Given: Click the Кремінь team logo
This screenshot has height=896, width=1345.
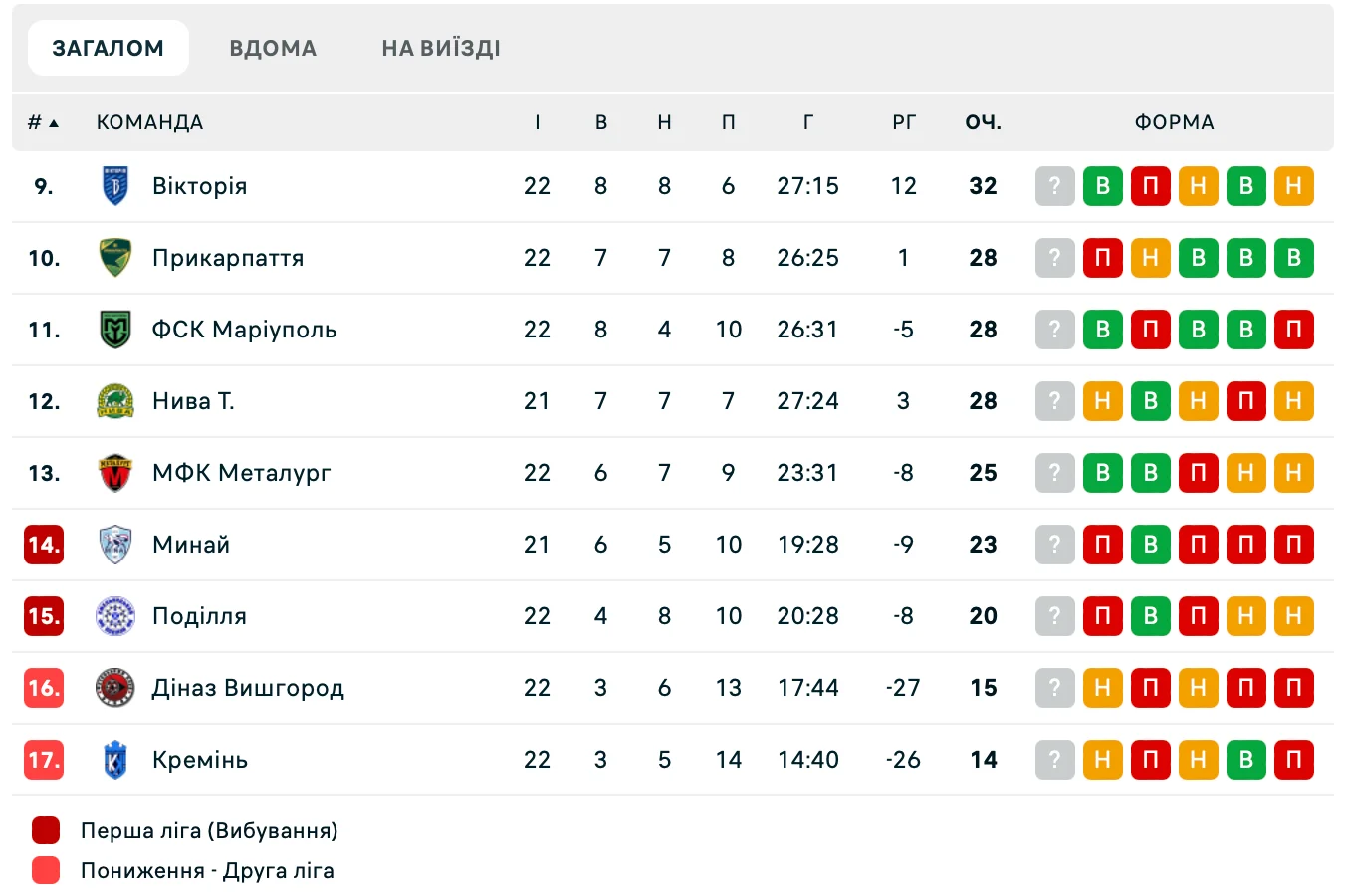Looking at the screenshot, I should 115,760.
